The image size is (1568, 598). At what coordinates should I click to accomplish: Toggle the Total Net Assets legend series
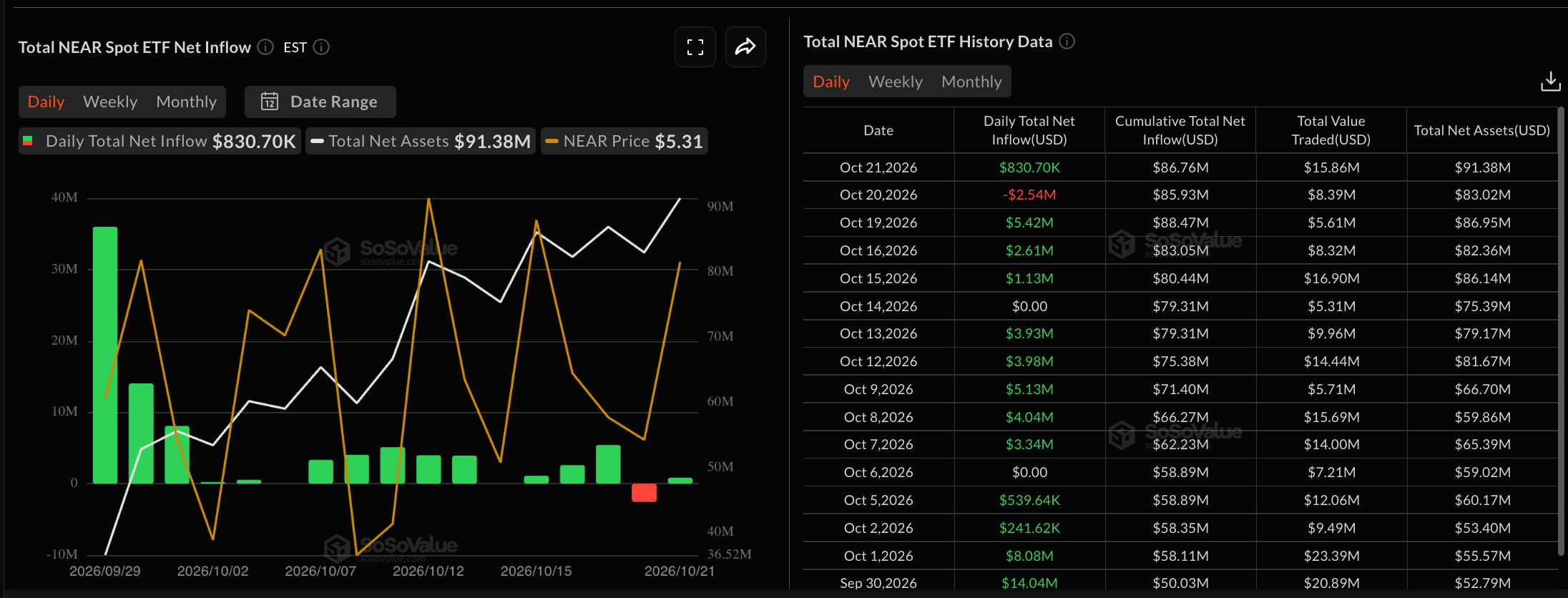(x=421, y=141)
